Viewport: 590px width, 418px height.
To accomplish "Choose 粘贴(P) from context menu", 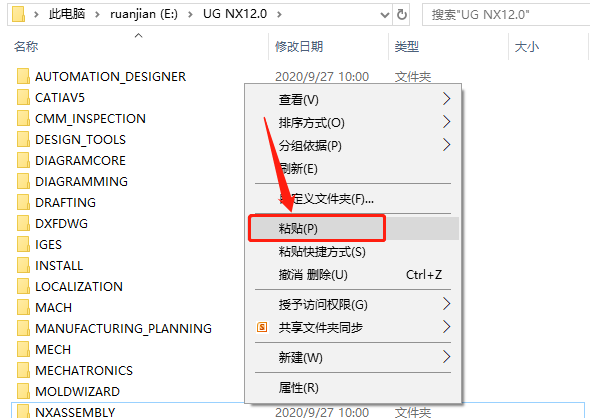I will pyautogui.click(x=353, y=228).
